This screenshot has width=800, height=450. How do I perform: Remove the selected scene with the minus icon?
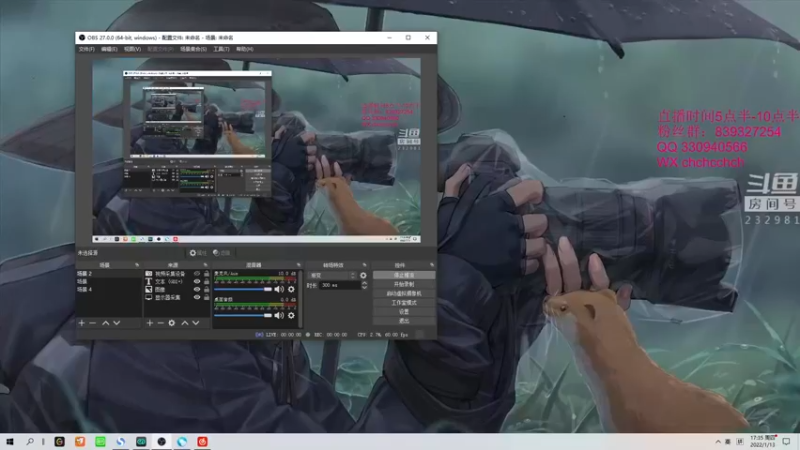pos(92,323)
